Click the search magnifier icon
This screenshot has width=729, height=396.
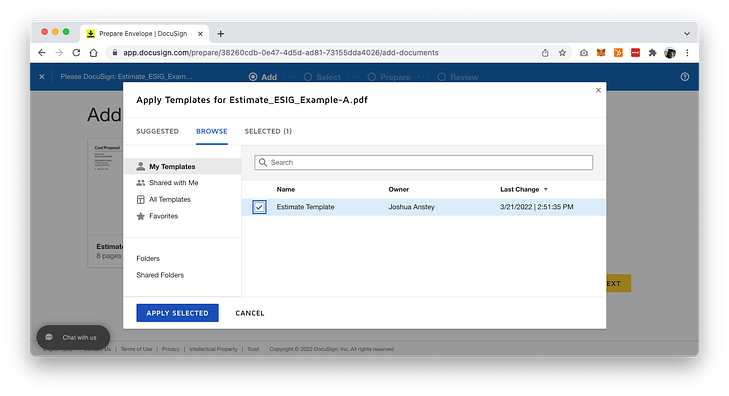263,162
